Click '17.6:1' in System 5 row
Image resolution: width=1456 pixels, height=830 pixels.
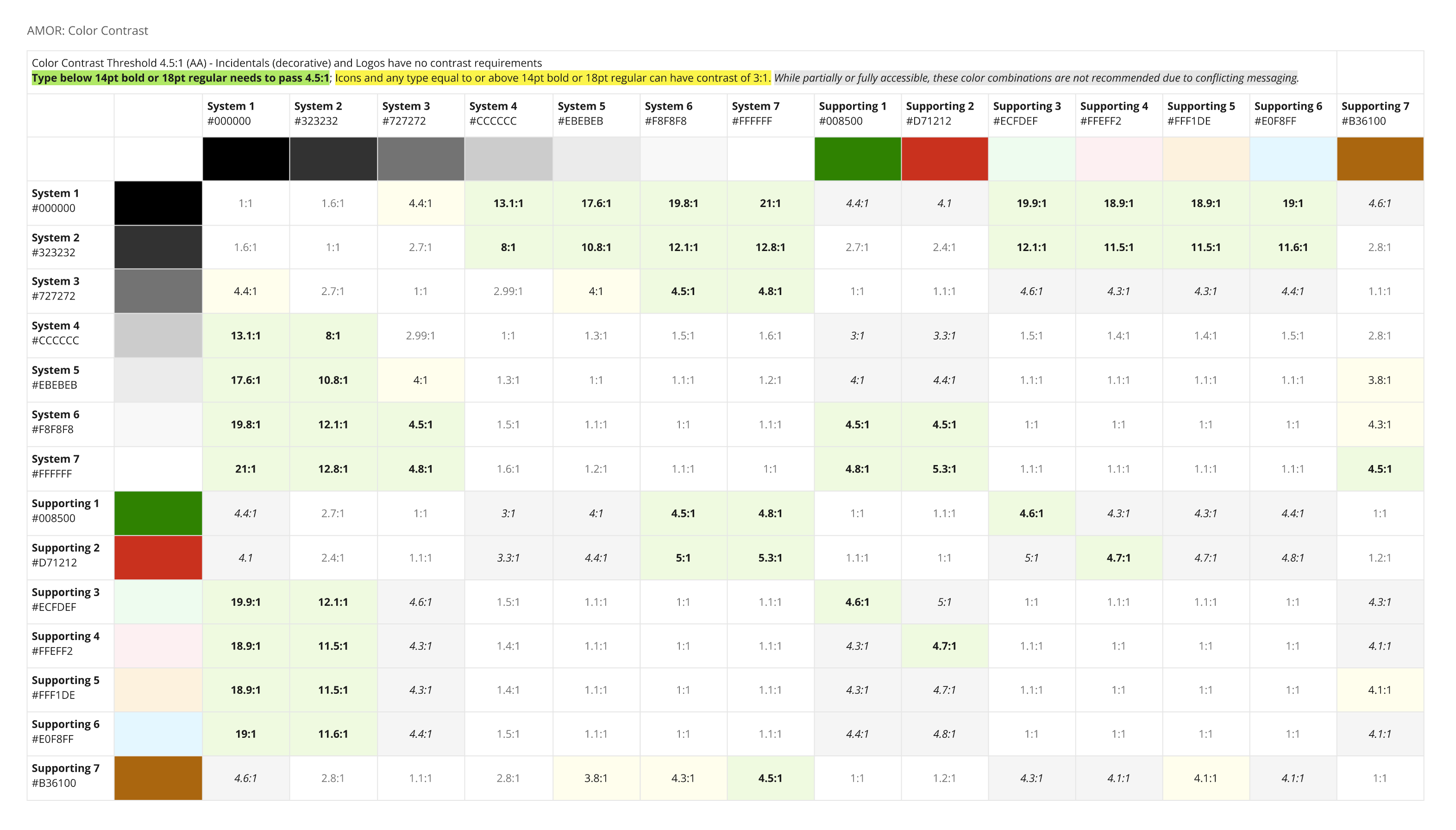pyautogui.click(x=245, y=380)
